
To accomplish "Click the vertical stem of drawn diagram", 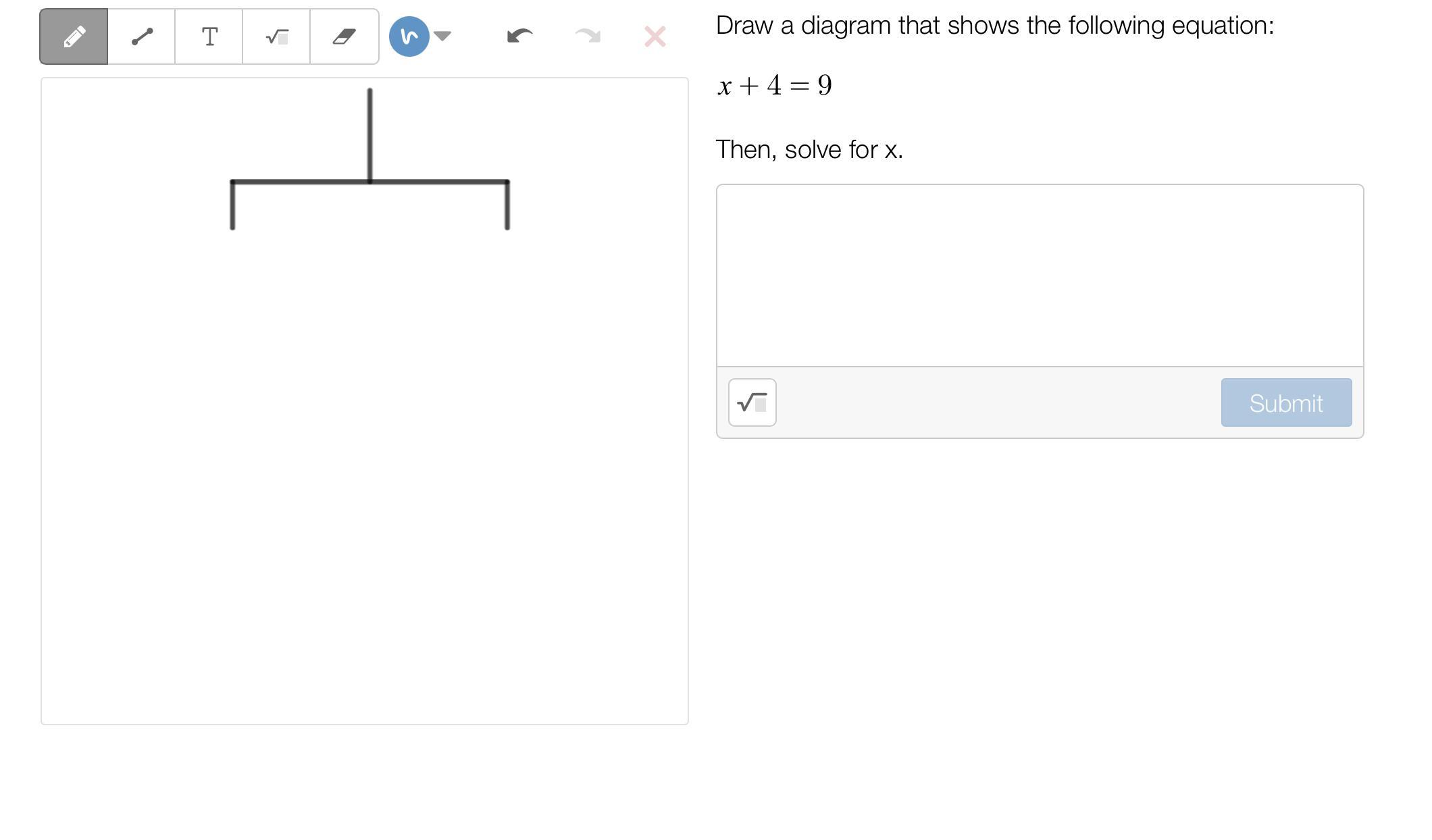I will (x=369, y=135).
